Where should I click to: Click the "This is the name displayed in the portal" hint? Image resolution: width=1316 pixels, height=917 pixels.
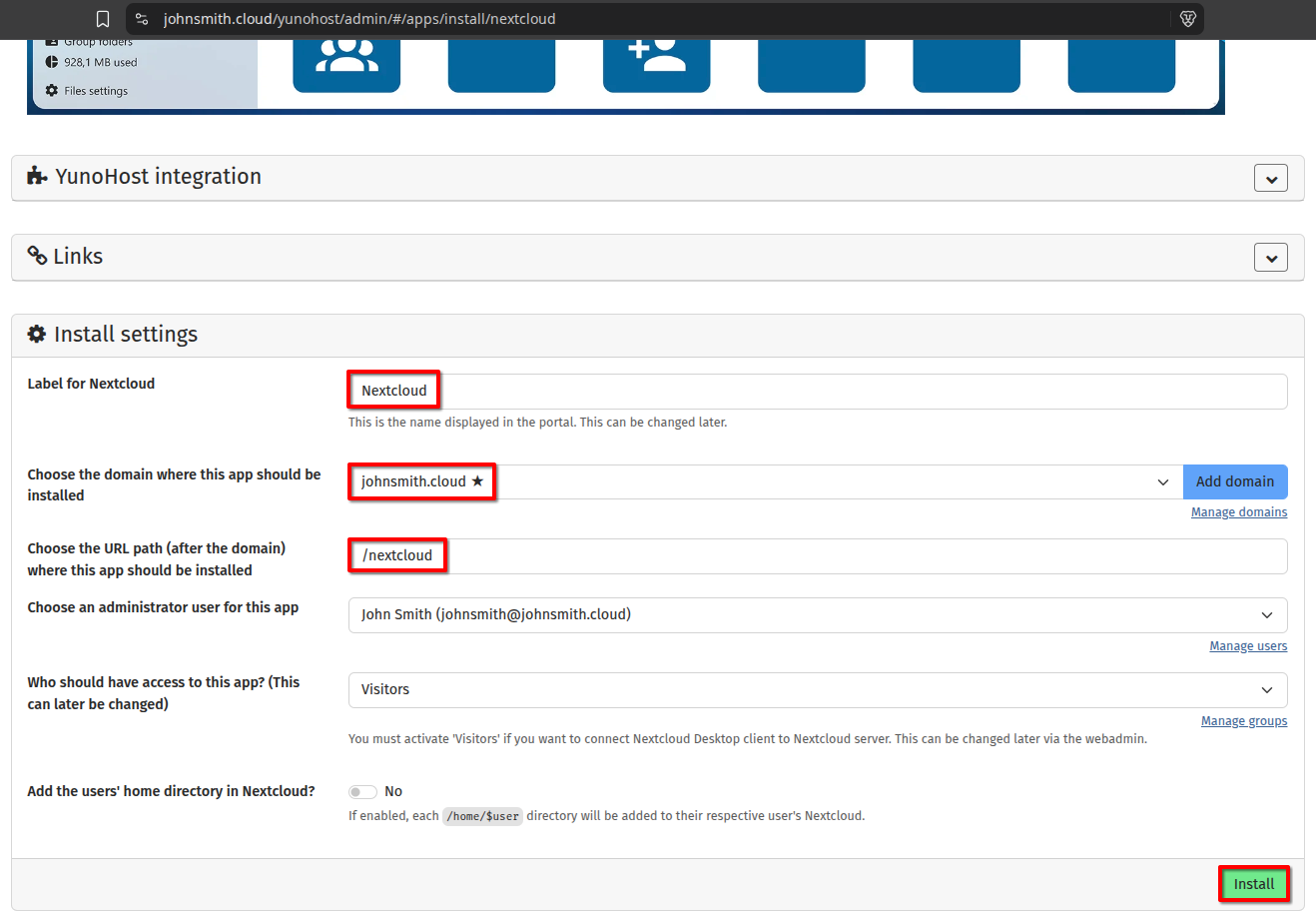537,423
